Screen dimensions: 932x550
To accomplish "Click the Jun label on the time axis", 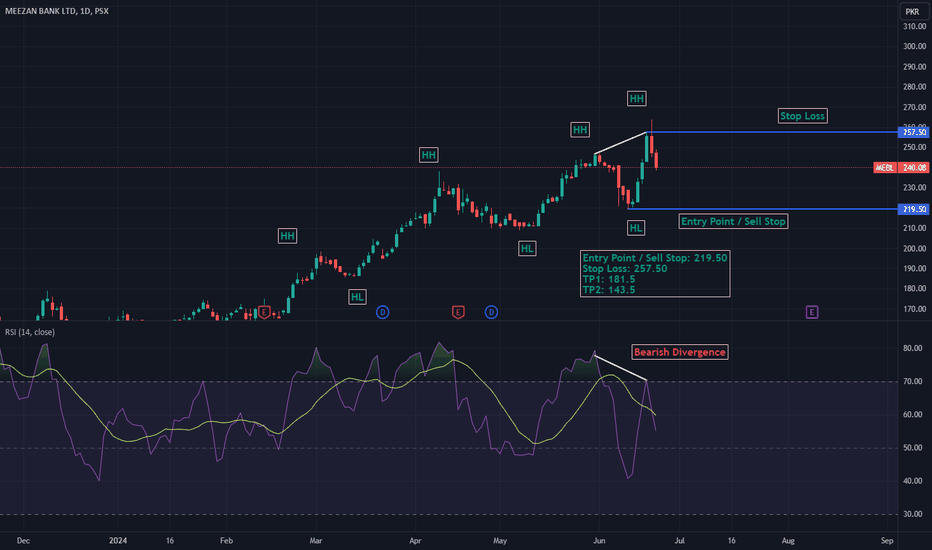I will (x=599, y=540).
